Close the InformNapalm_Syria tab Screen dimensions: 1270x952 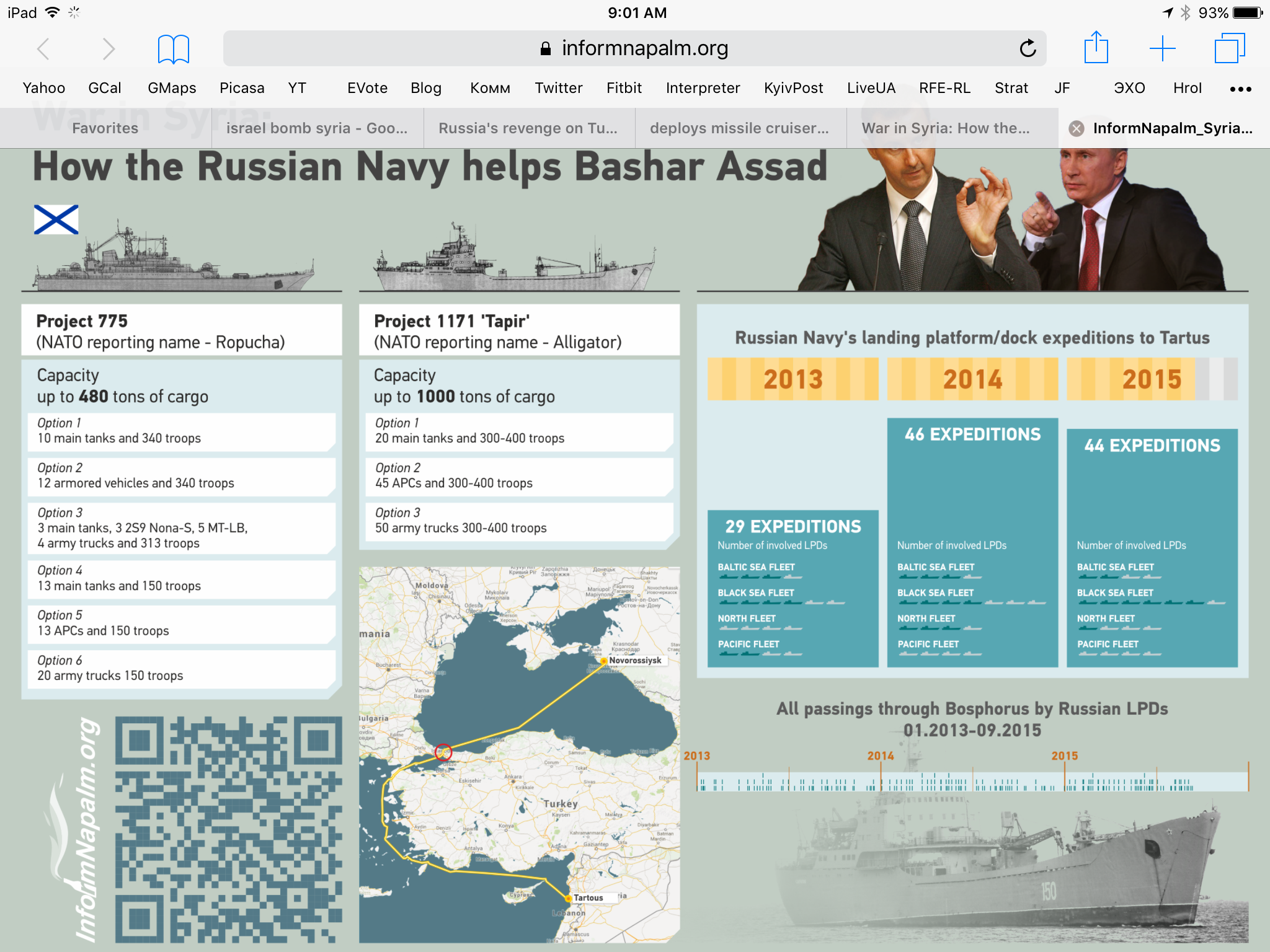pos(1077,128)
